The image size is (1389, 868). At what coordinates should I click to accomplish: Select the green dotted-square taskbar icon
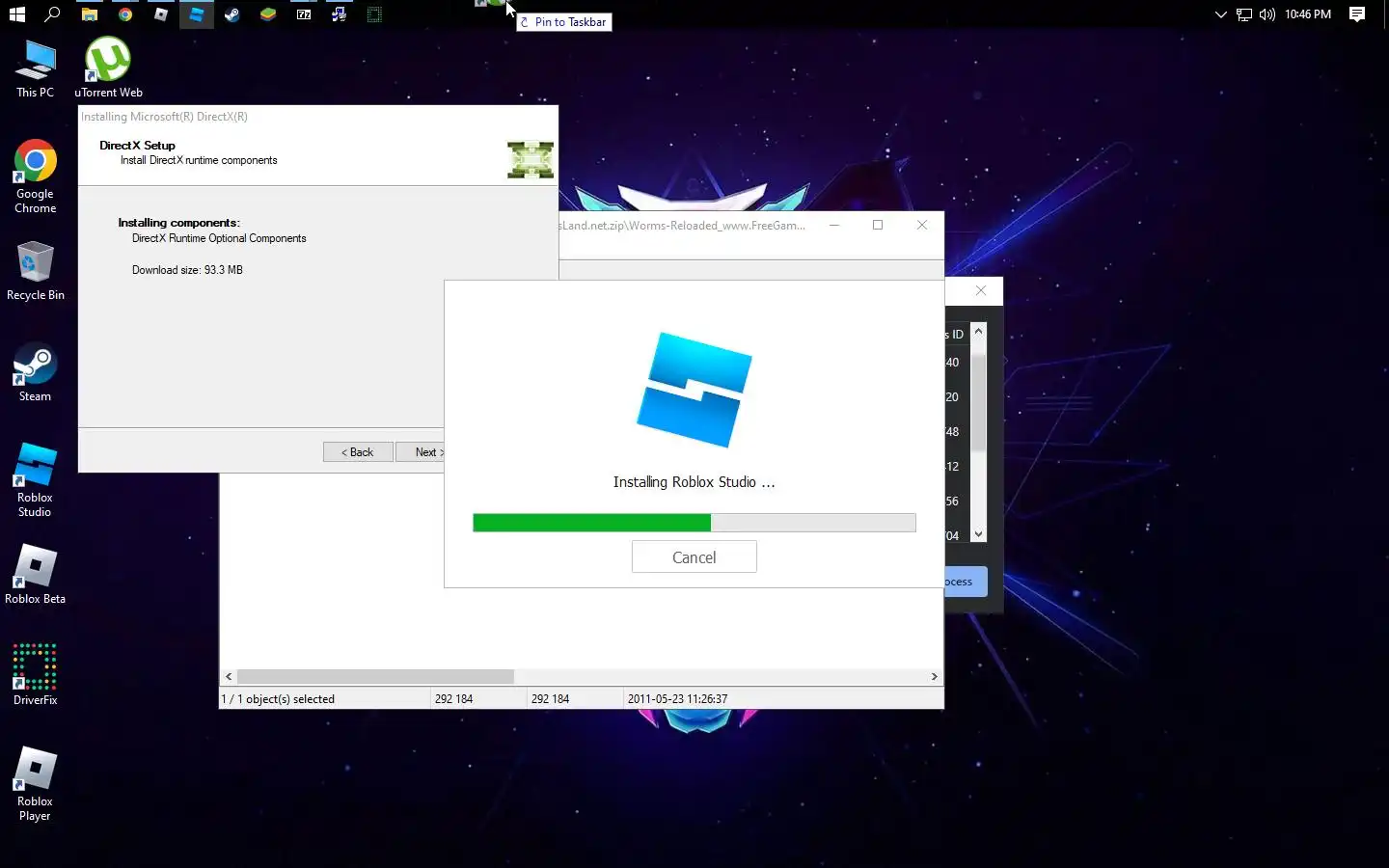point(374,14)
